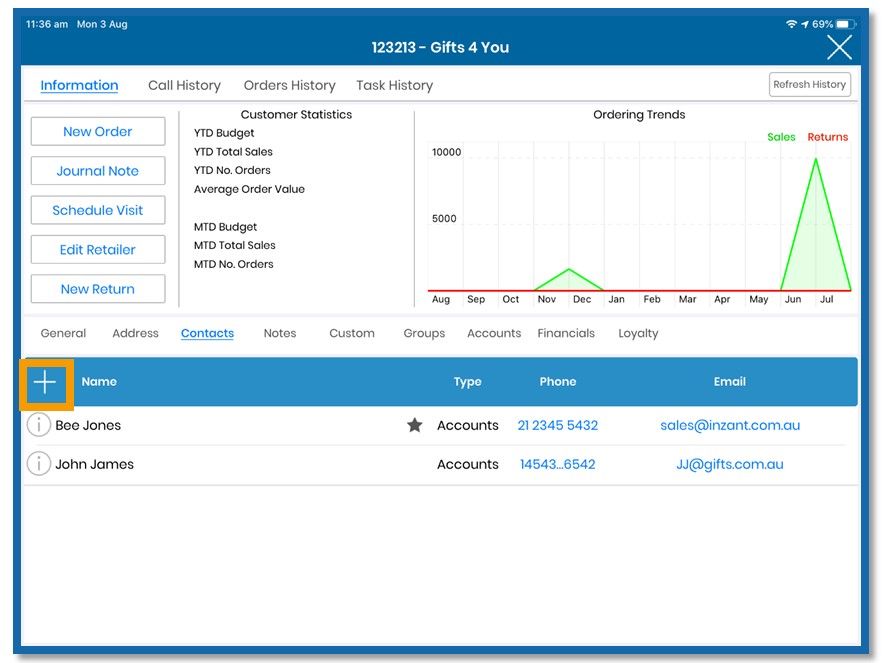883x663 pixels.
Task: Tap the Wi-Fi status icon
Action: tap(791, 24)
